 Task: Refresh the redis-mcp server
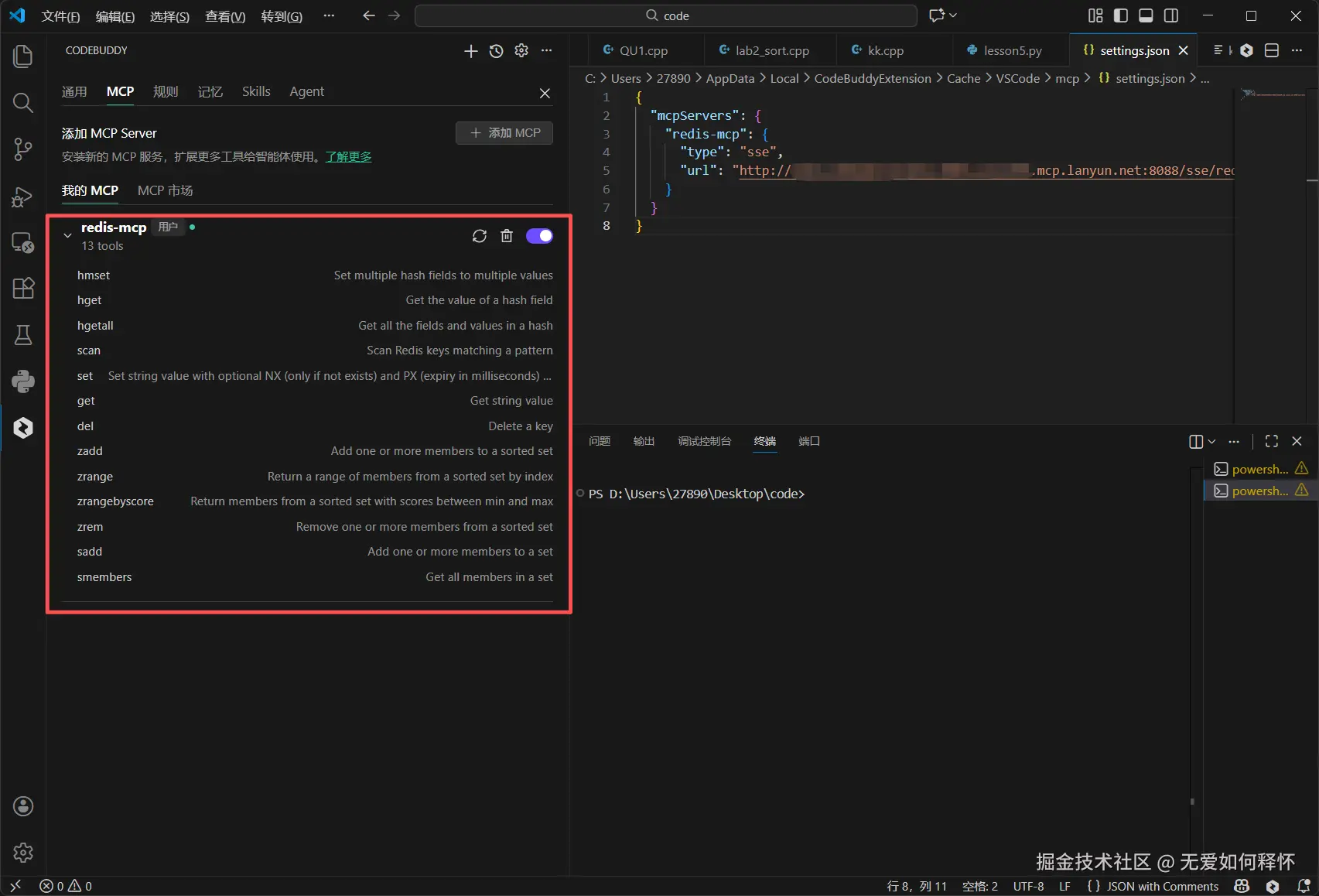[x=480, y=236]
